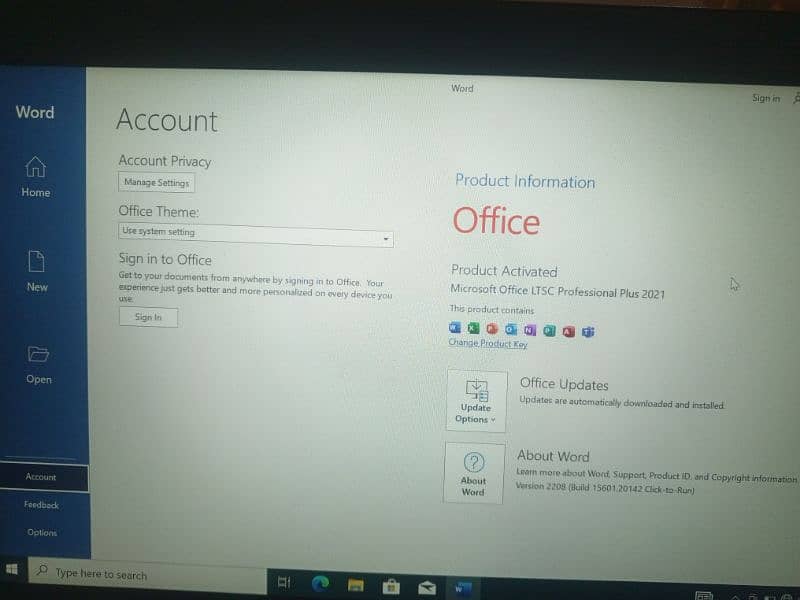This screenshot has height=600, width=800.
Task: Click the Open folder icon
Action: click(38, 354)
